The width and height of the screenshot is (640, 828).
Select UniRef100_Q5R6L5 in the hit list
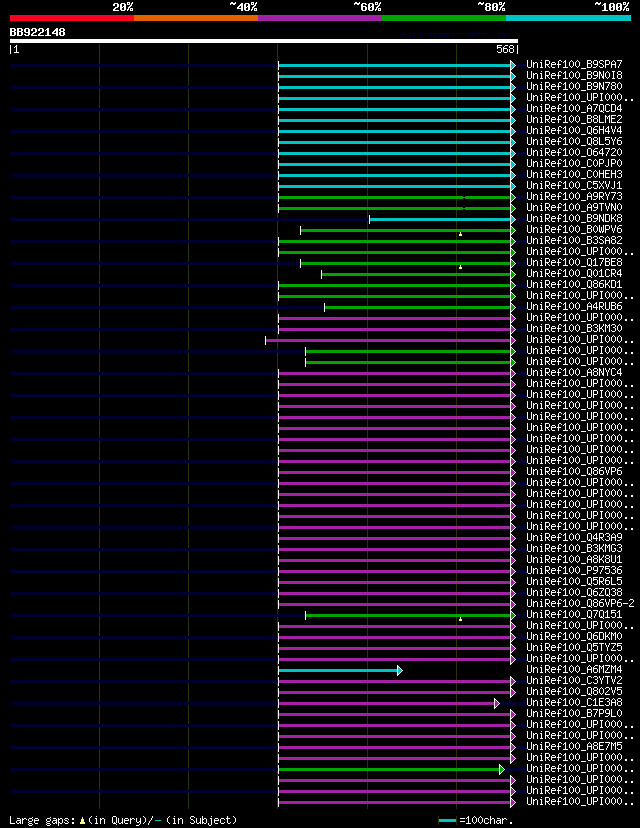coord(574,581)
